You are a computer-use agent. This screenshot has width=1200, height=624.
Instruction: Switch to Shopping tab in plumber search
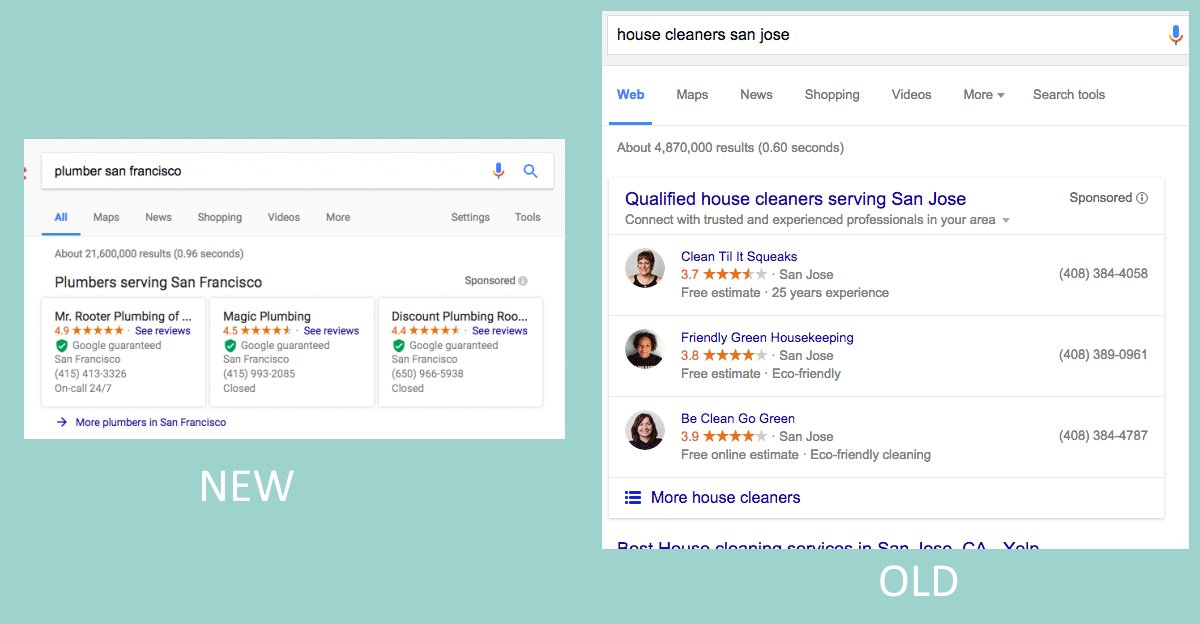click(220, 217)
